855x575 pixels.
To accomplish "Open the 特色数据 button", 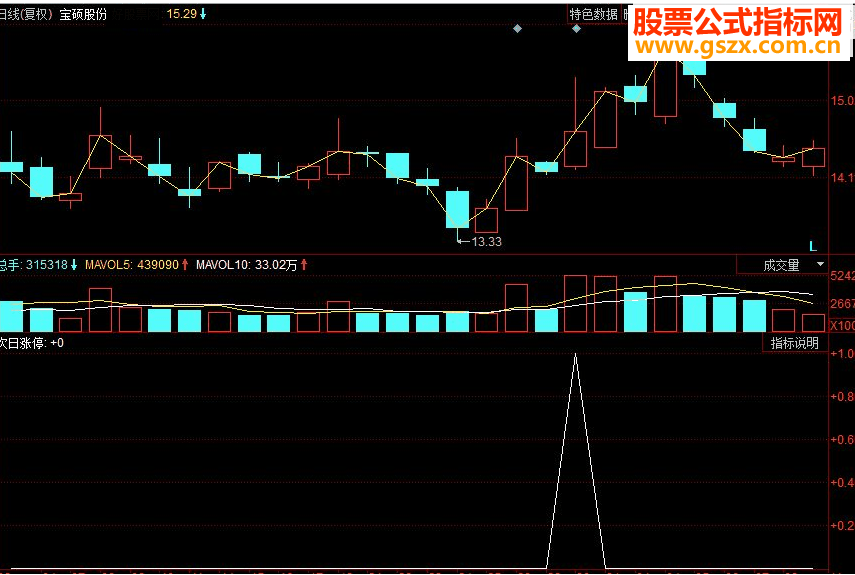I will coord(593,14).
